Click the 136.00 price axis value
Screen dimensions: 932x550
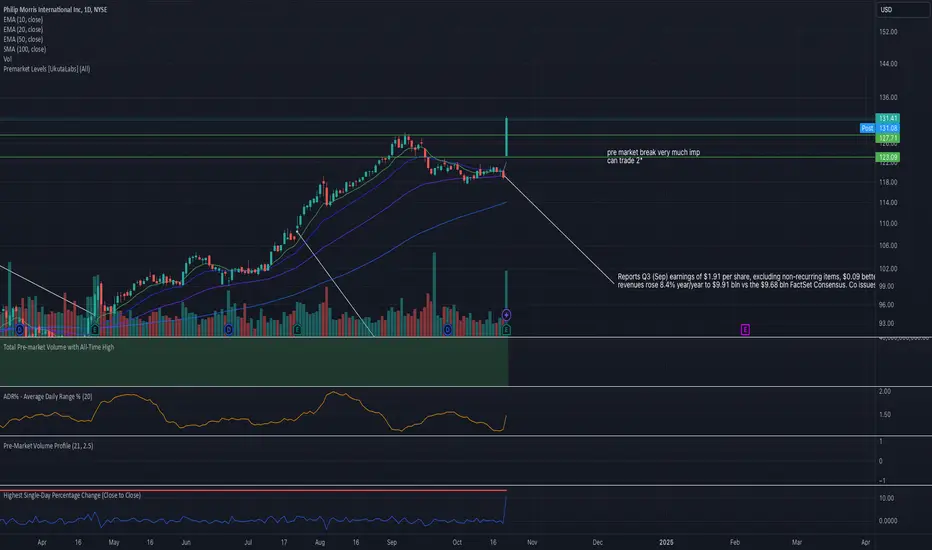click(888, 98)
